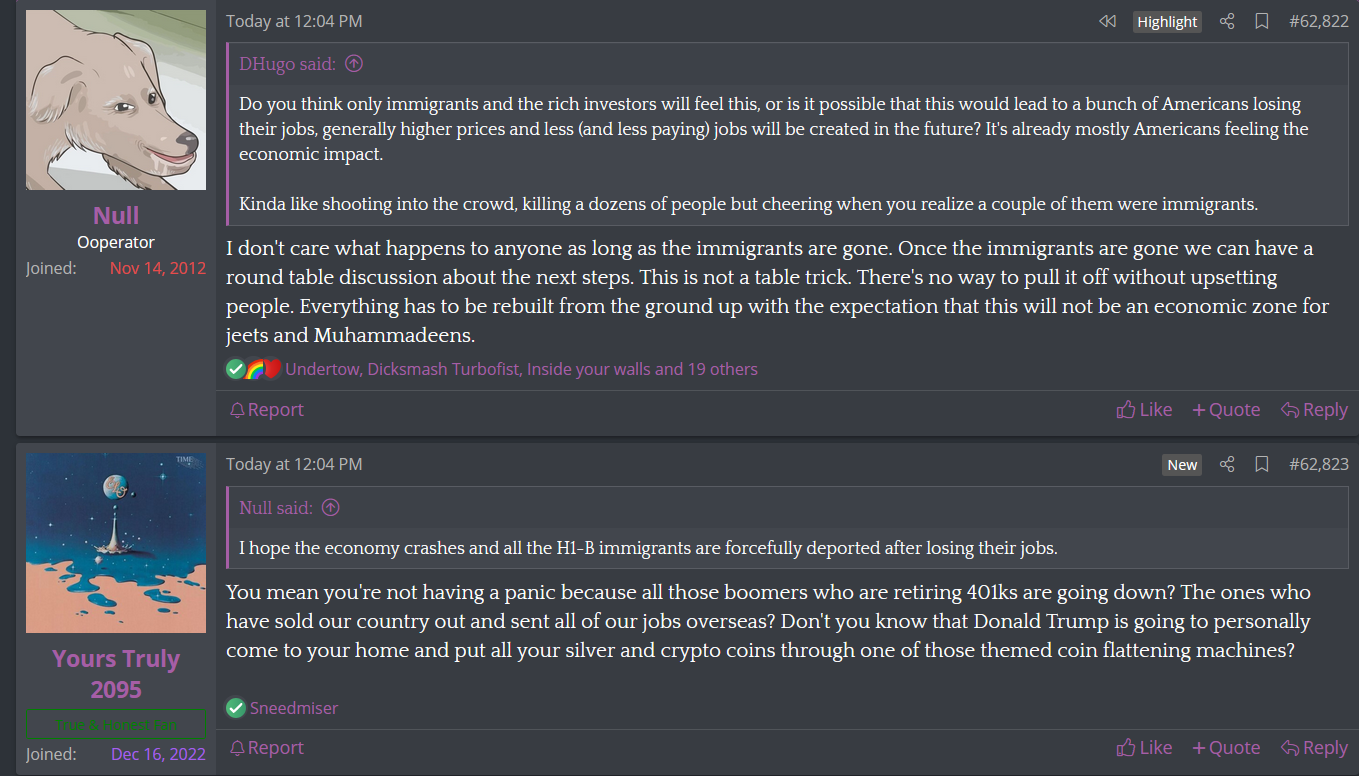
Task: Report post #62,823
Action: coord(266,747)
